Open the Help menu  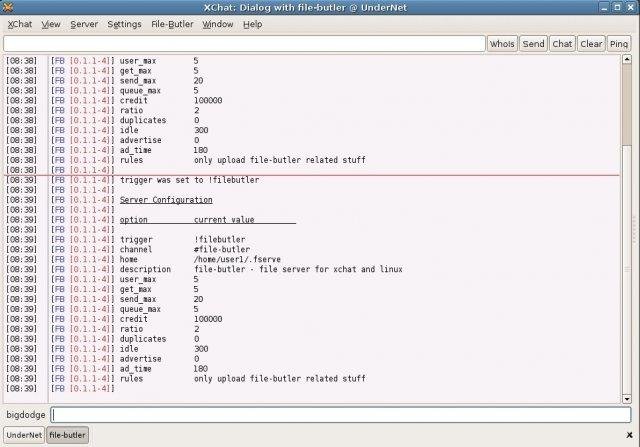pos(253,24)
